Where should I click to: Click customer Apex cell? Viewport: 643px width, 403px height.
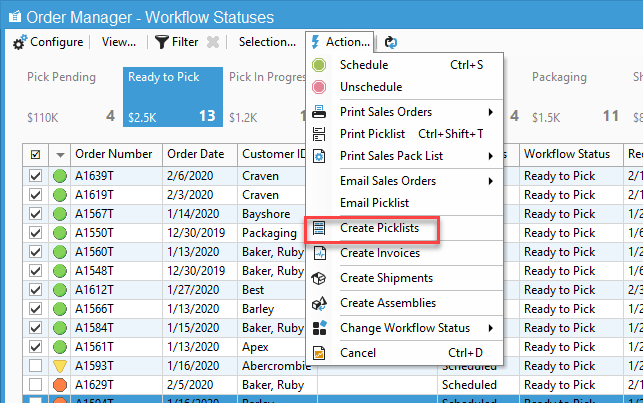pos(272,347)
